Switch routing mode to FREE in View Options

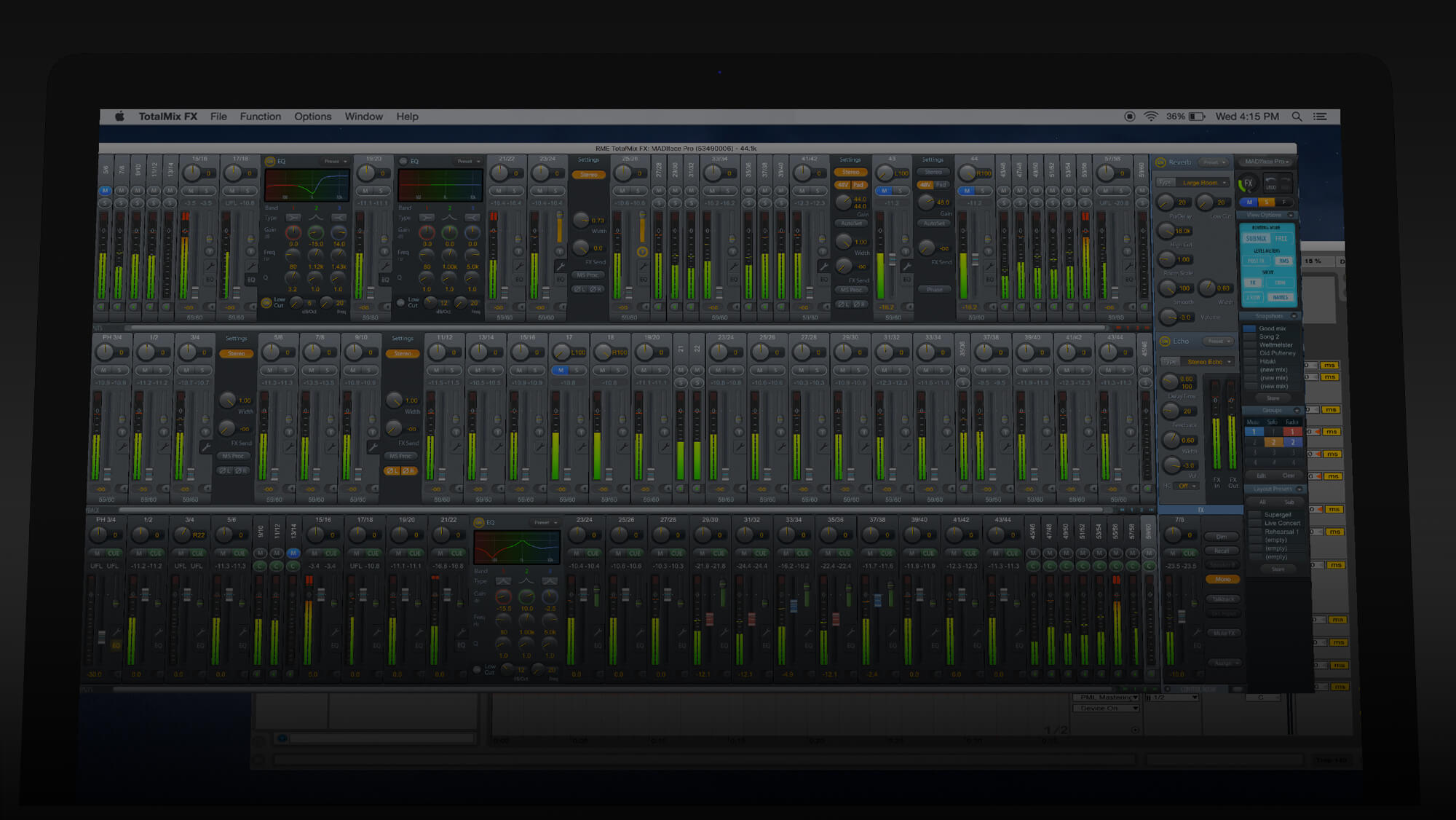(1281, 238)
